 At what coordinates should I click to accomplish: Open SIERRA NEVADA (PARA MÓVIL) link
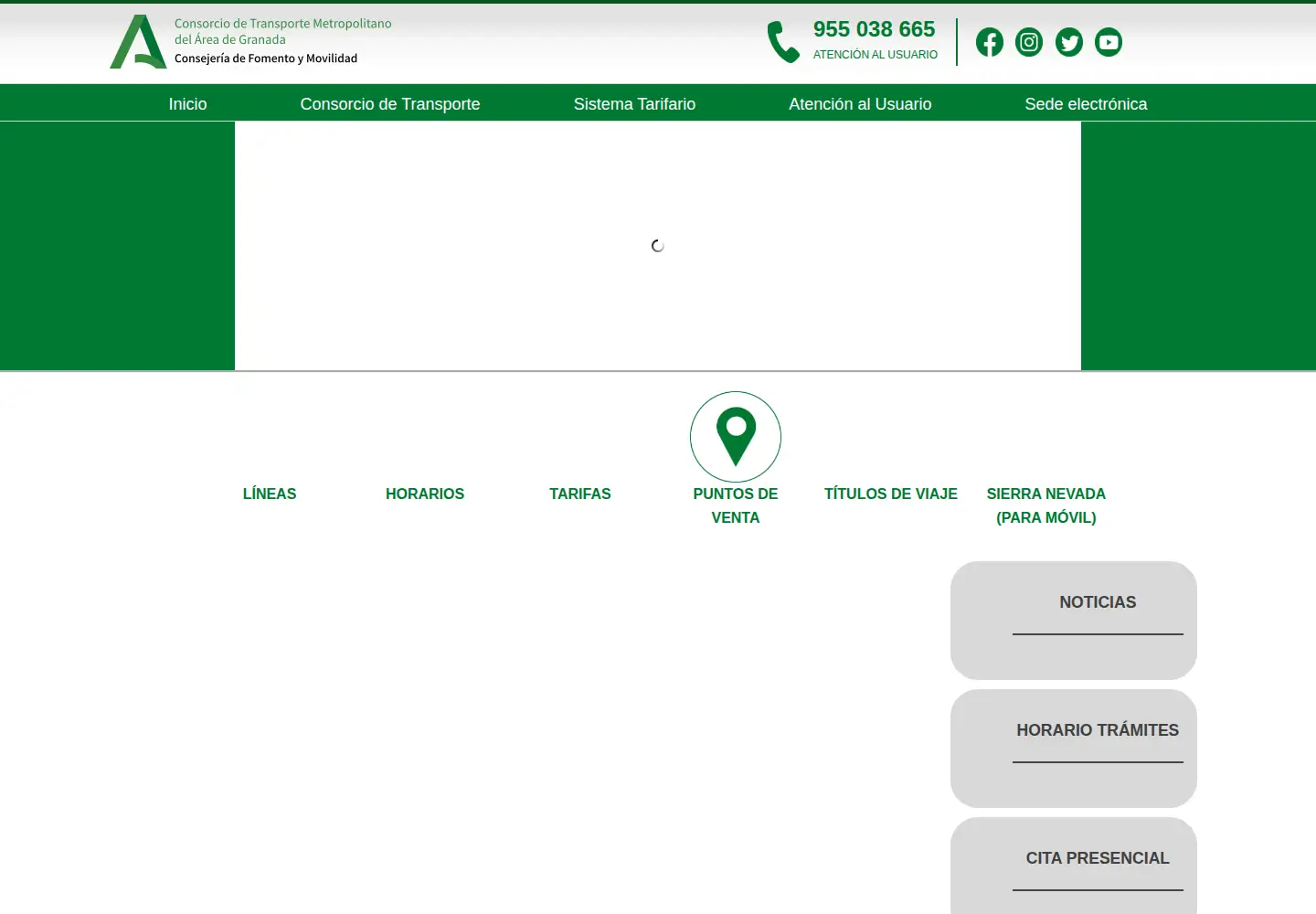pyautogui.click(x=1046, y=505)
